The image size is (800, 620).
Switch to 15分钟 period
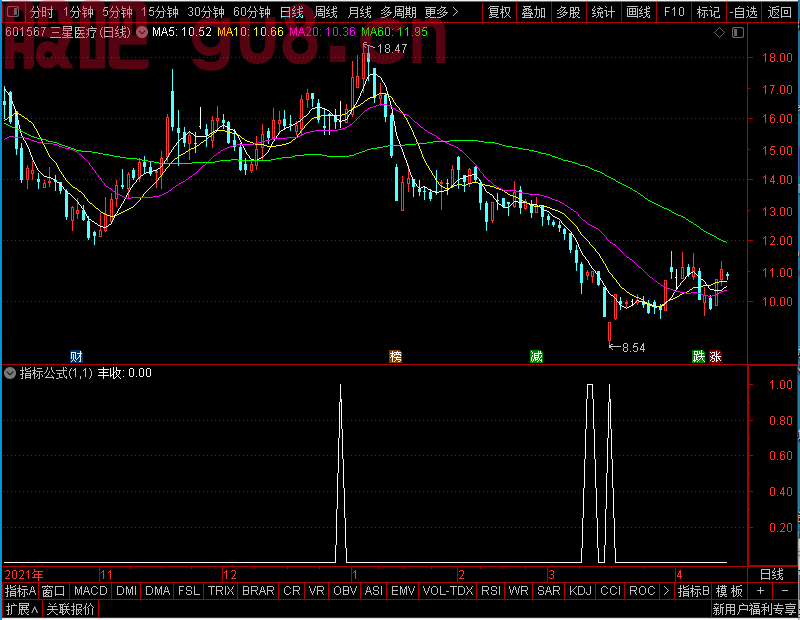coord(160,12)
